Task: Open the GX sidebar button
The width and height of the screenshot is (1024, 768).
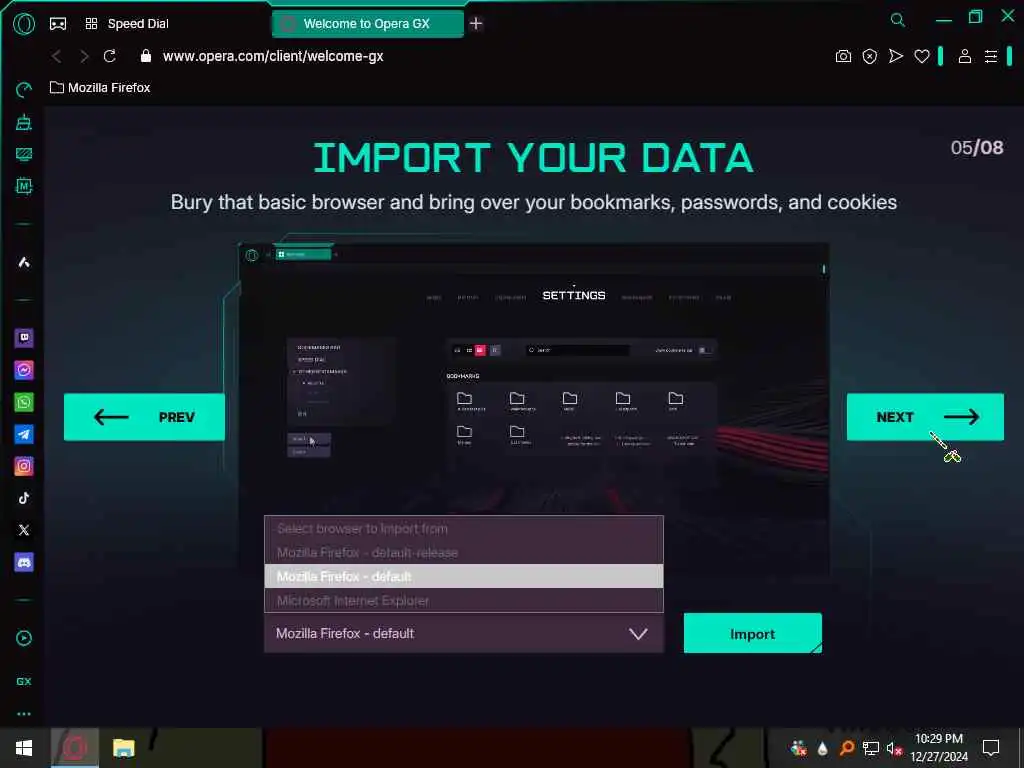Action: pyautogui.click(x=24, y=681)
